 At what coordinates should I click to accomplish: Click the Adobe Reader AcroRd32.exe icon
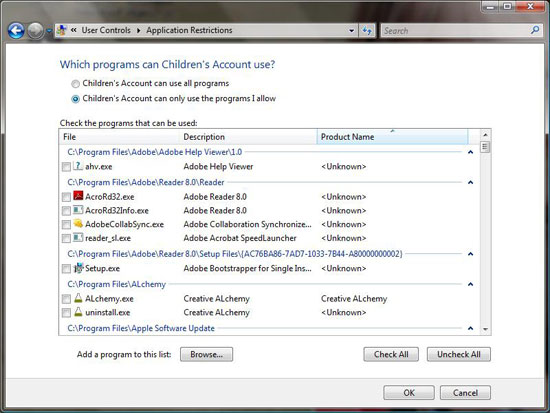coord(78,196)
